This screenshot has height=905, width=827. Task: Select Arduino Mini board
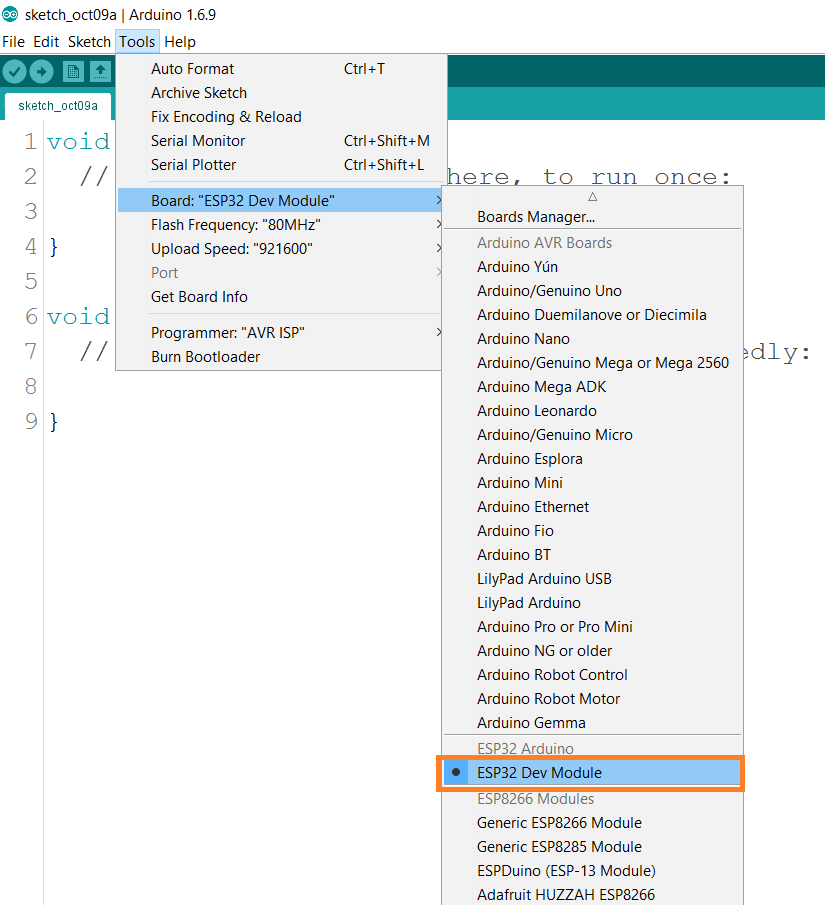point(593,483)
